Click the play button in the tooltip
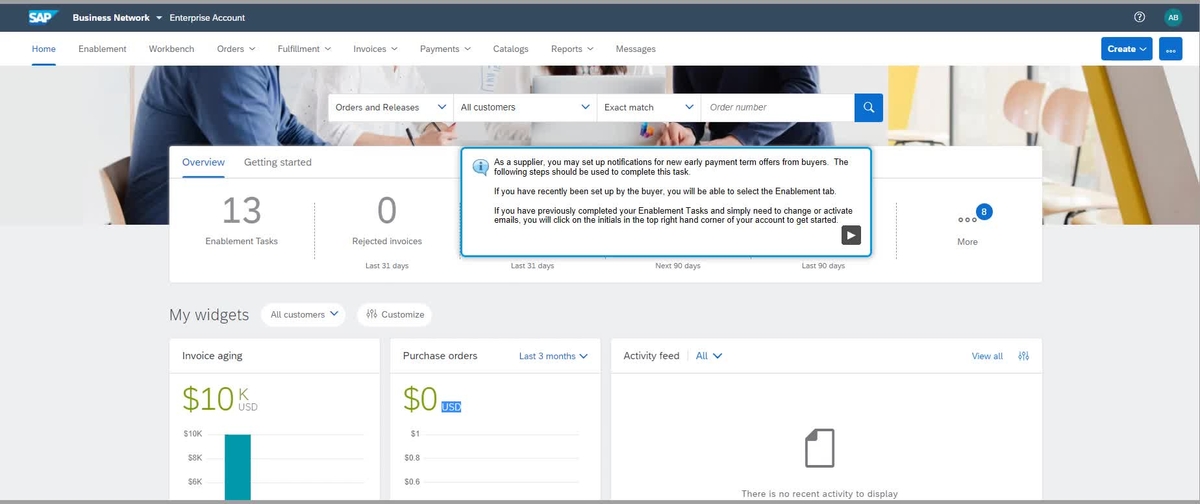Viewport: 1200px width, 504px height. [x=850, y=235]
